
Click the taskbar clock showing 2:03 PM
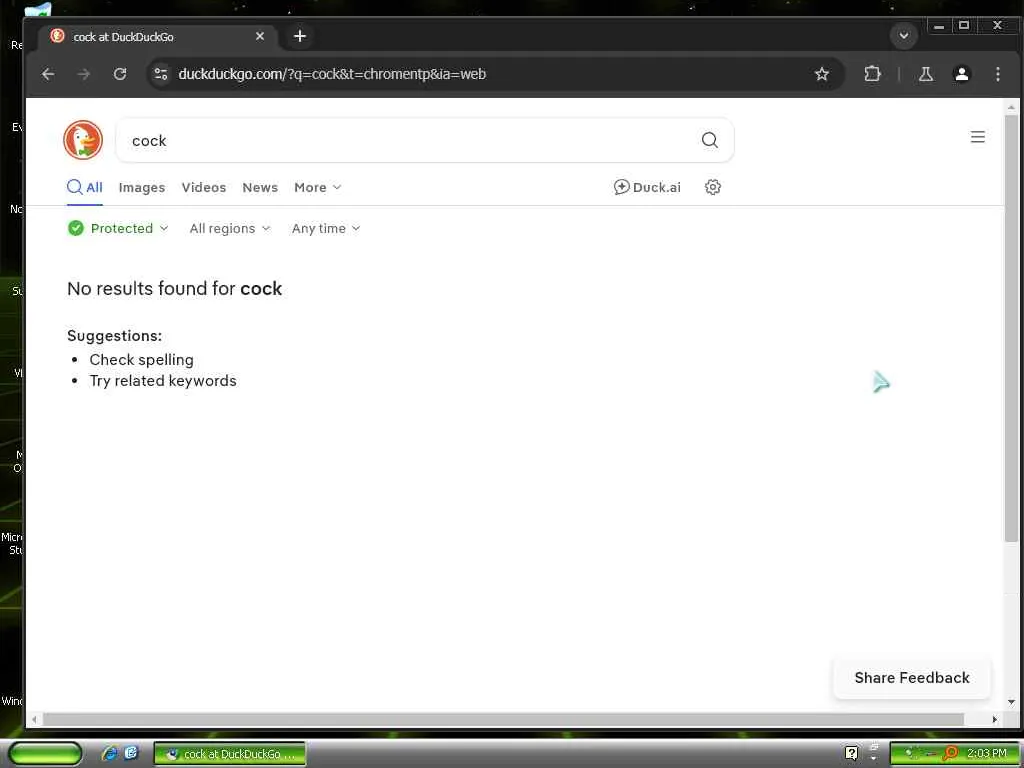tap(986, 753)
